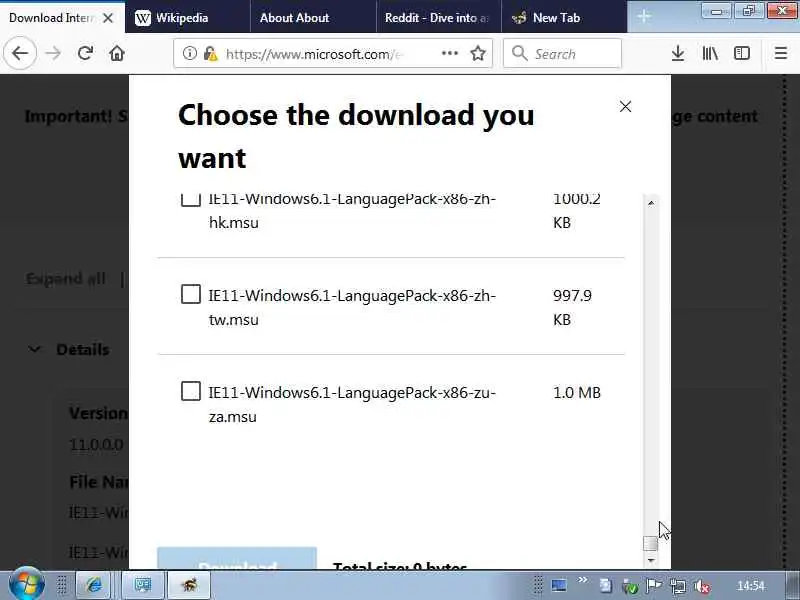Open the library icon in toolbar
Screen dimensions: 800x600
[710, 53]
